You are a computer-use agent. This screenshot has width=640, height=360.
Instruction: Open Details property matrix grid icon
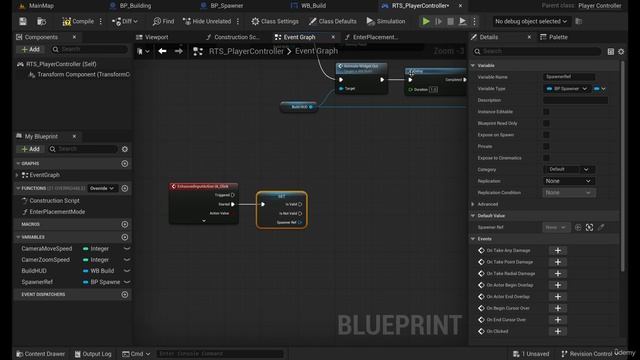tap(611, 51)
